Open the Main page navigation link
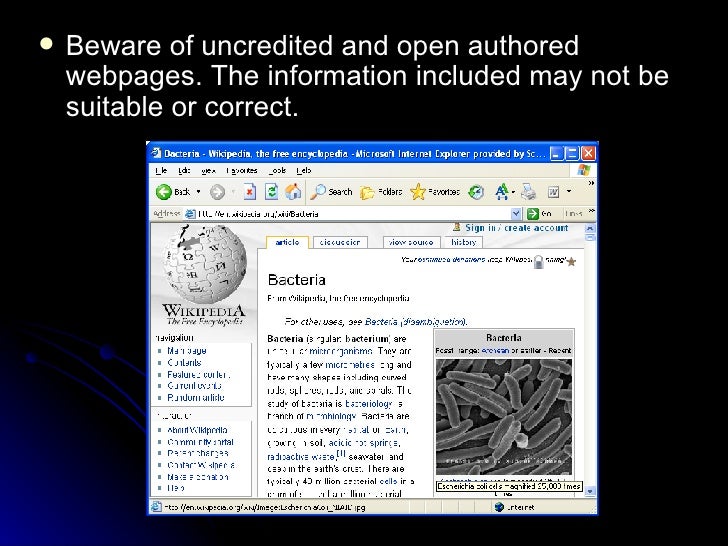The image size is (728, 546). (x=187, y=351)
